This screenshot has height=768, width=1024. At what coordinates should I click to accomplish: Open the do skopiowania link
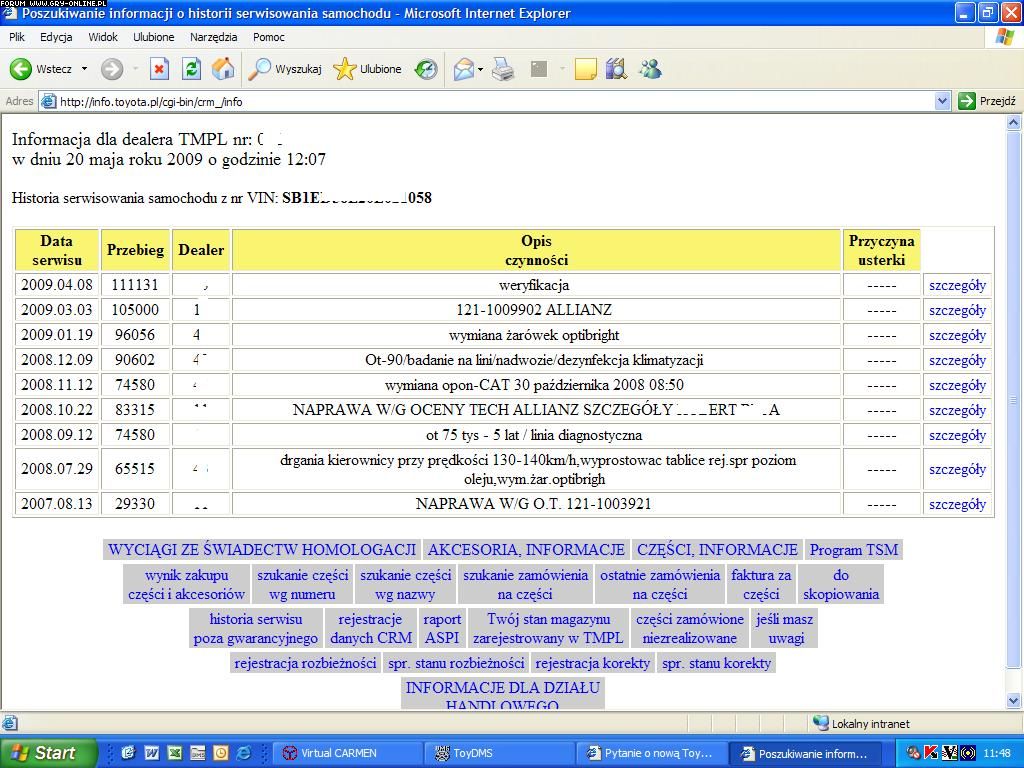(841, 584)
